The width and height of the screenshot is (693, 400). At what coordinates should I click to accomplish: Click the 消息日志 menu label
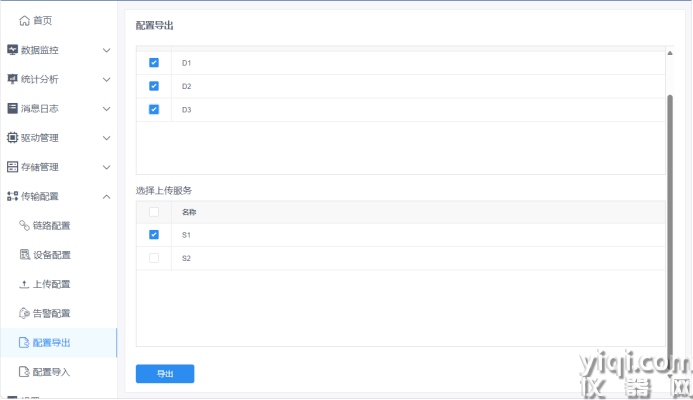pyautogui.click(x=39, y=109)
